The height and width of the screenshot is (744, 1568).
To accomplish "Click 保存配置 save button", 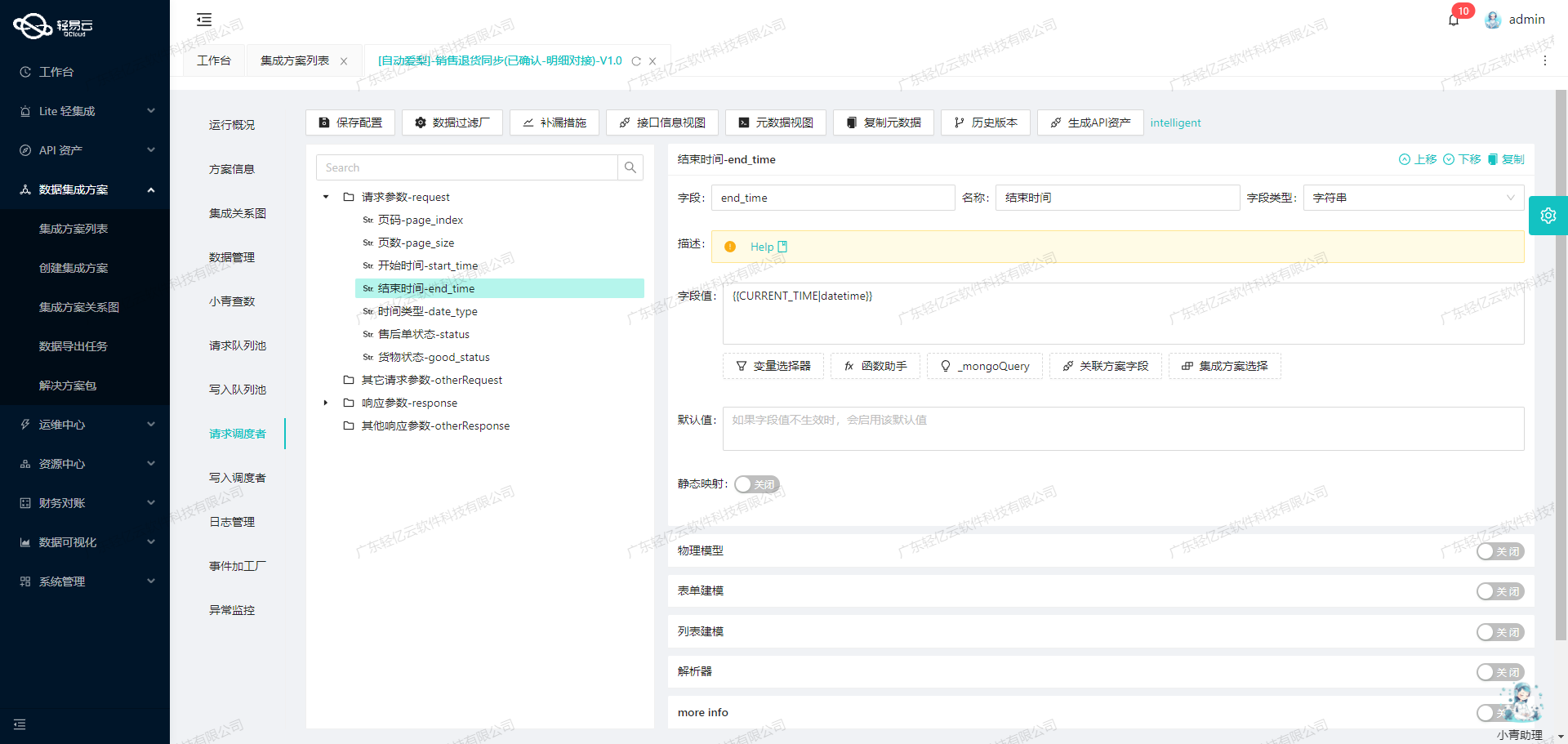I will tap(350, 123).
